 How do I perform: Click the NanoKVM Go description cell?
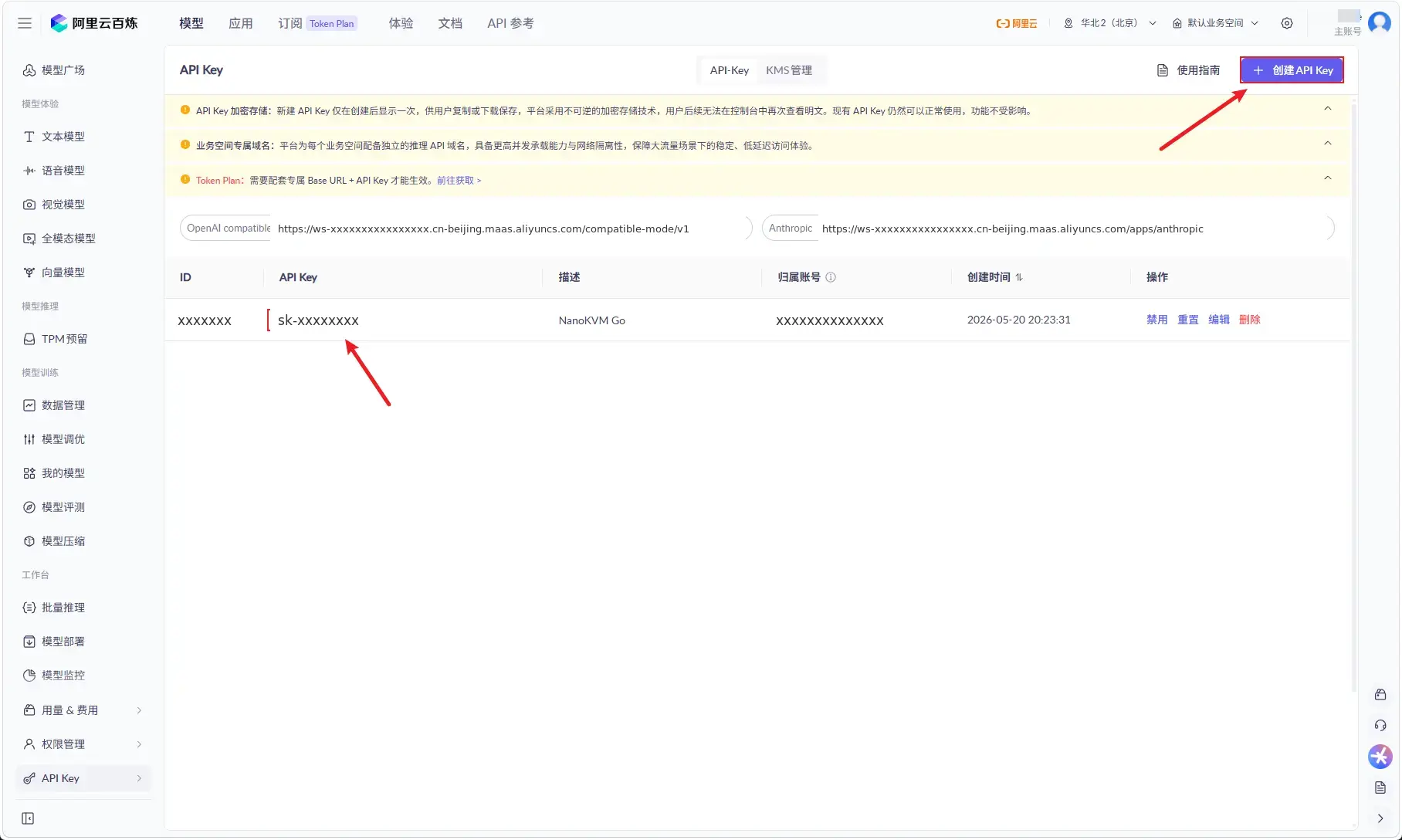click(592, 320)
